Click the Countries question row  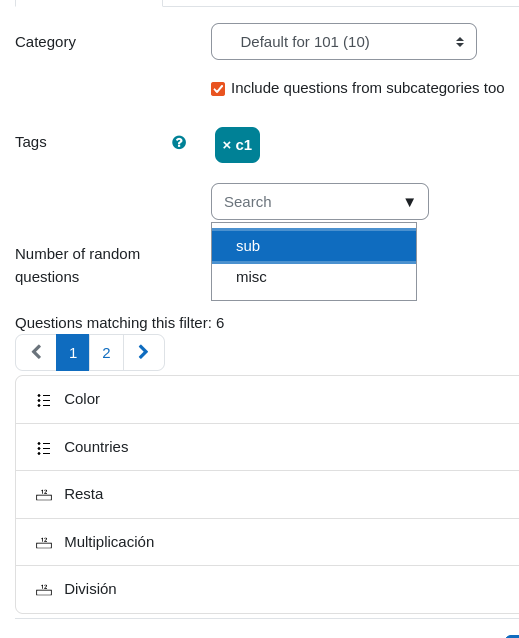click(x=267, y=447)
